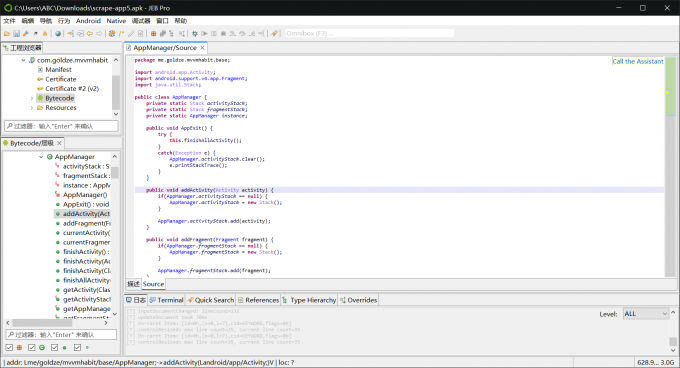The image size is (680, 368).
Task: Switch to the Quick Search tab
Action: point(211,300)
